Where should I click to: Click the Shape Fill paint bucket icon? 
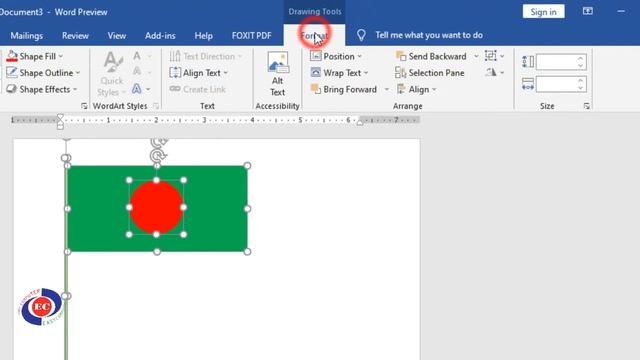click(12, 56)
